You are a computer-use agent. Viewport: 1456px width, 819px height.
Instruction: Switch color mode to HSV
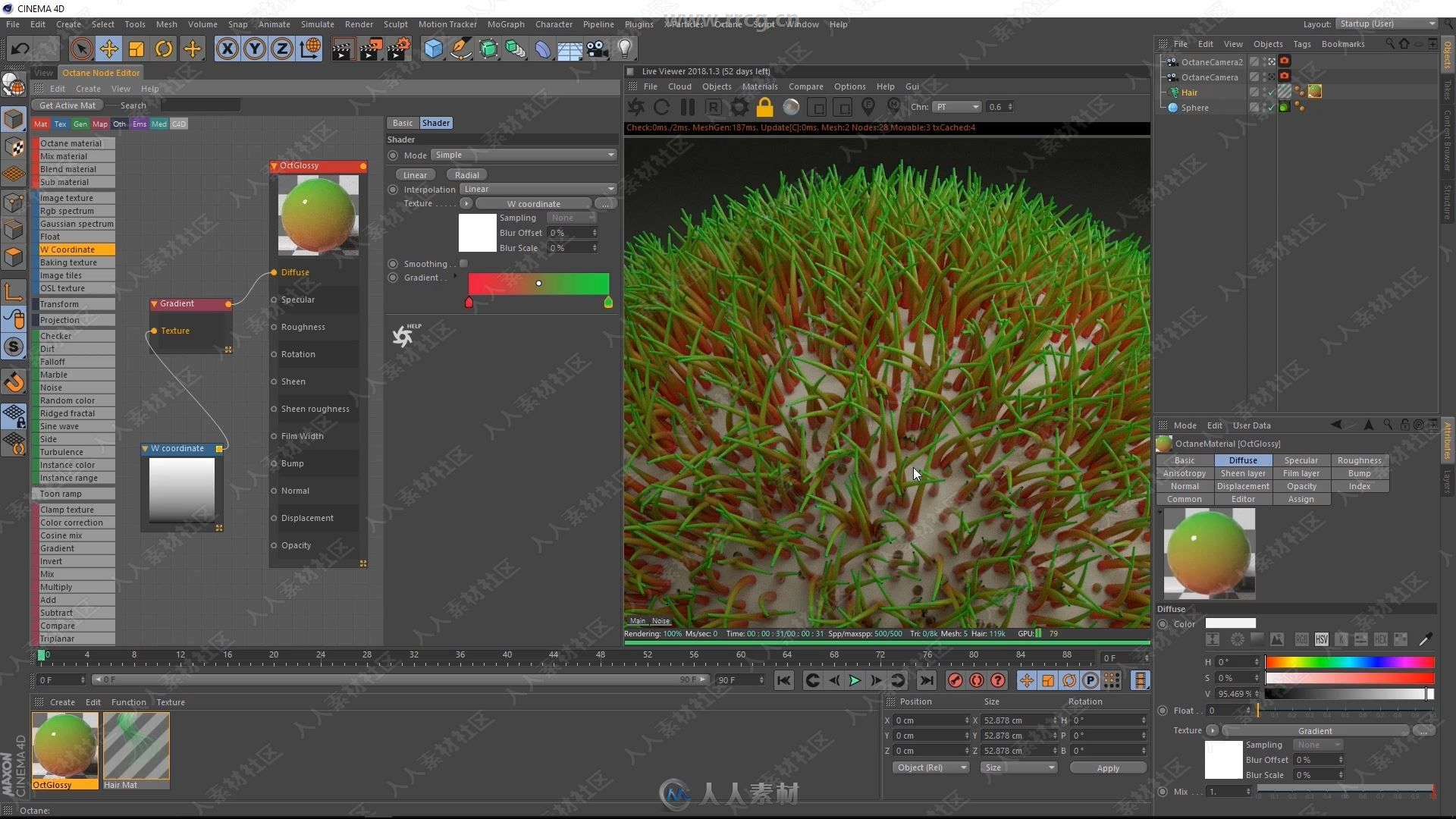pos(1321,639)
